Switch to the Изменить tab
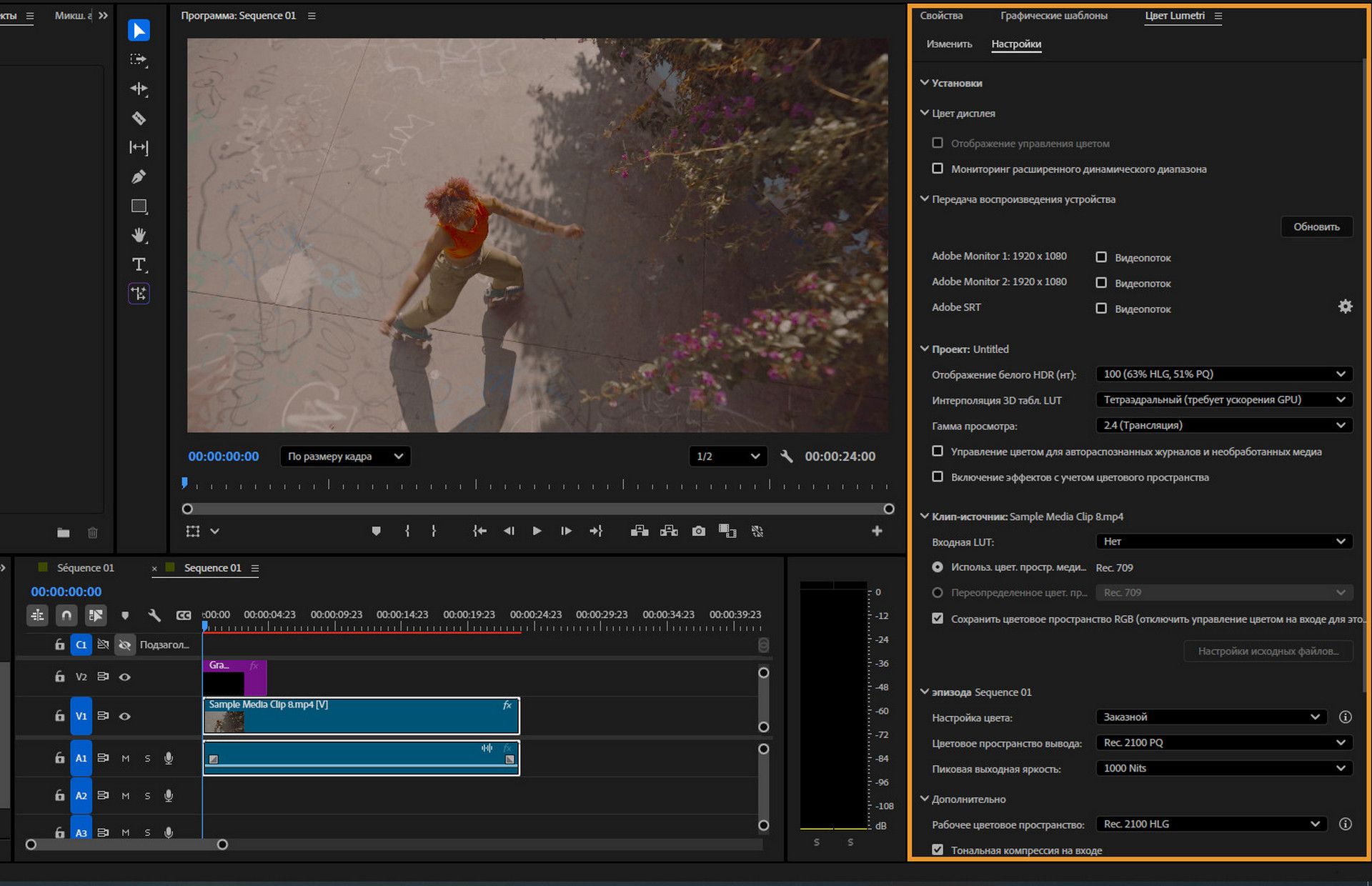1372x886 pixels. click(949, 44)
